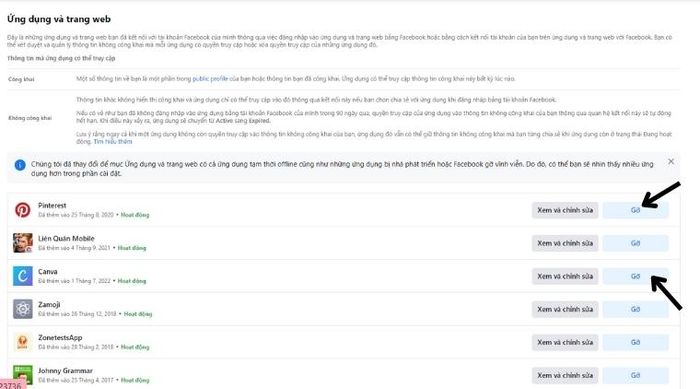Image resolution: width=700 pixels, height=389 pixels.
Task: Select the Zamoji app name
Action: pos(49,305)
